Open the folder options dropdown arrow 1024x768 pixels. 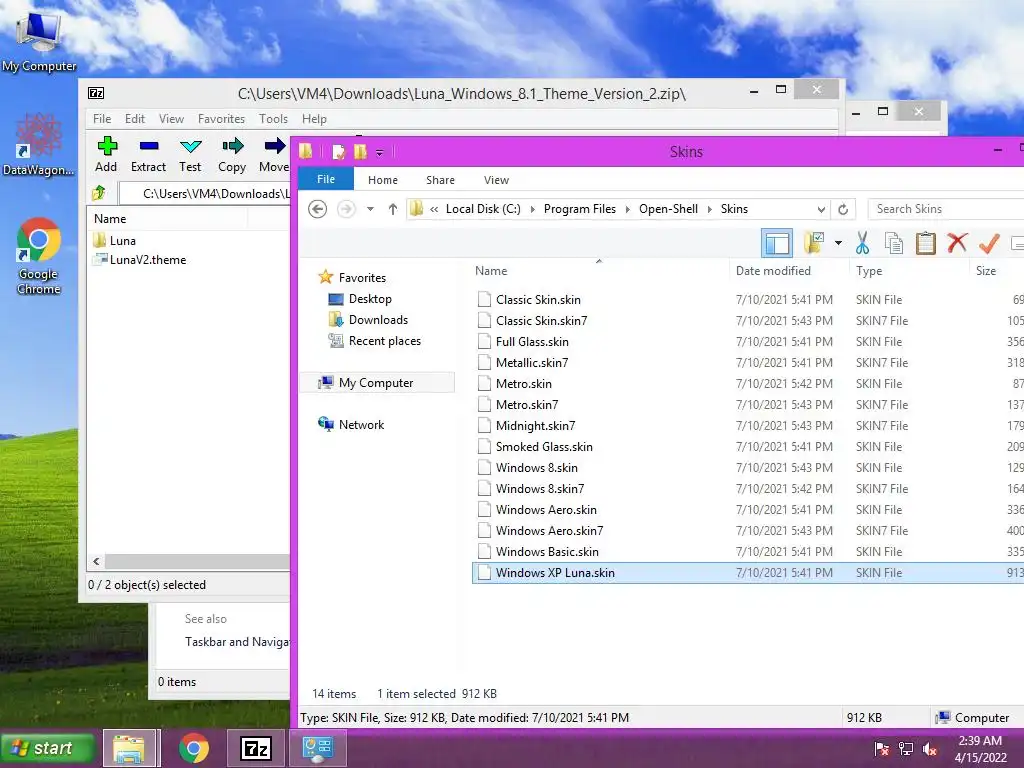pos(838,243)
